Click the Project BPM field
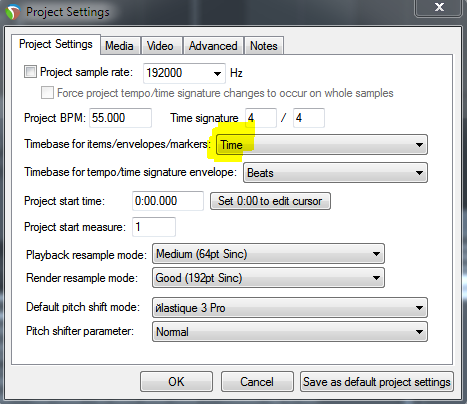The image size is (467, 404). pyautogui.click(x=120, y=118)
